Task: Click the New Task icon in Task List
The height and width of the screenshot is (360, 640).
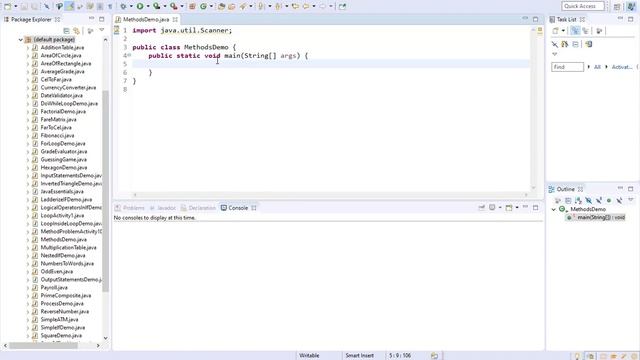Action: click(x=556, y=31)
